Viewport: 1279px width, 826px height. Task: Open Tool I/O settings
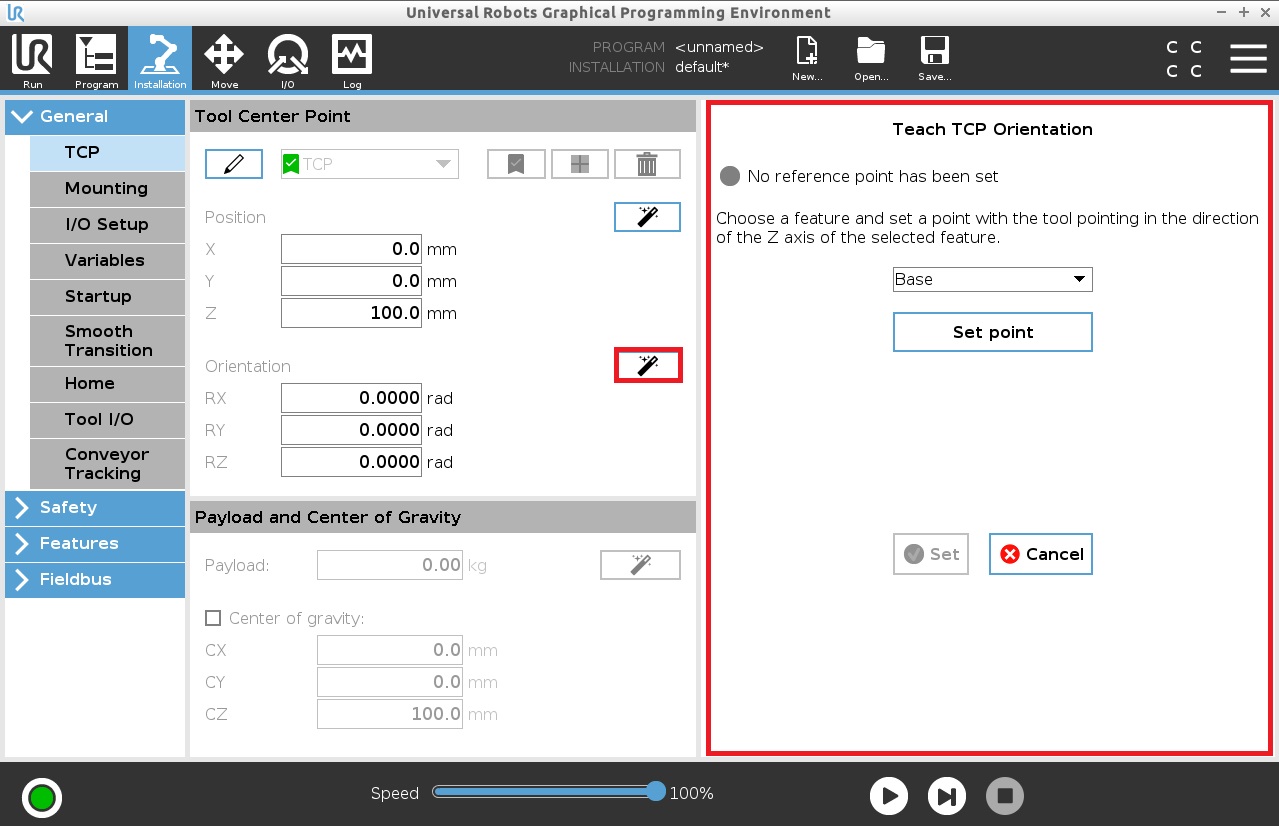click(107, 419)
